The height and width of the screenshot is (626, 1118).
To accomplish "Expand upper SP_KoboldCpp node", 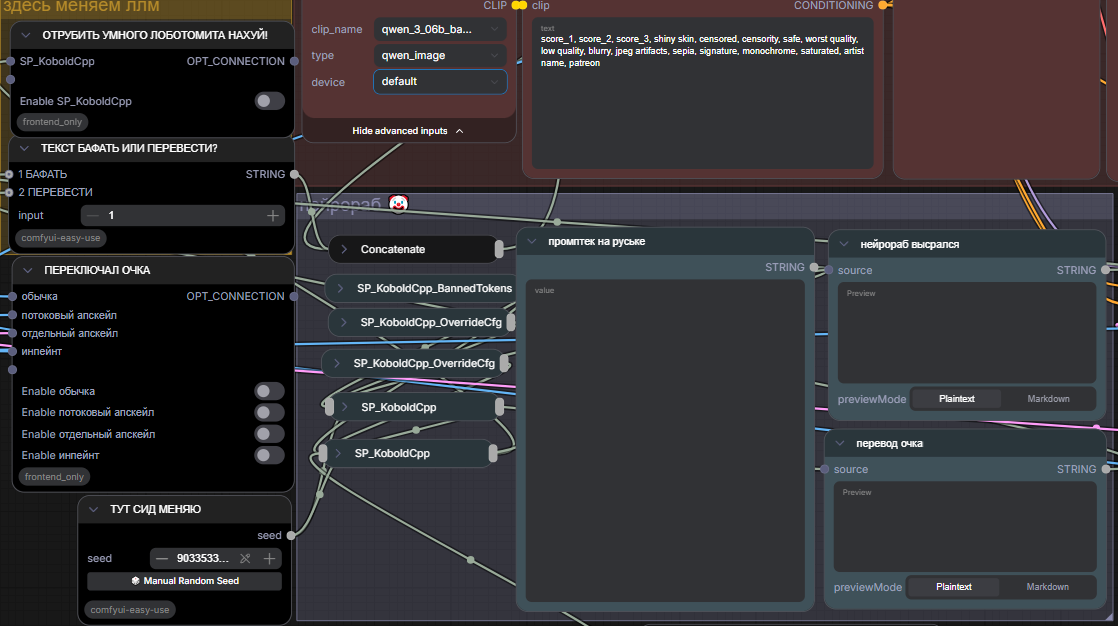I will (344, 407).
